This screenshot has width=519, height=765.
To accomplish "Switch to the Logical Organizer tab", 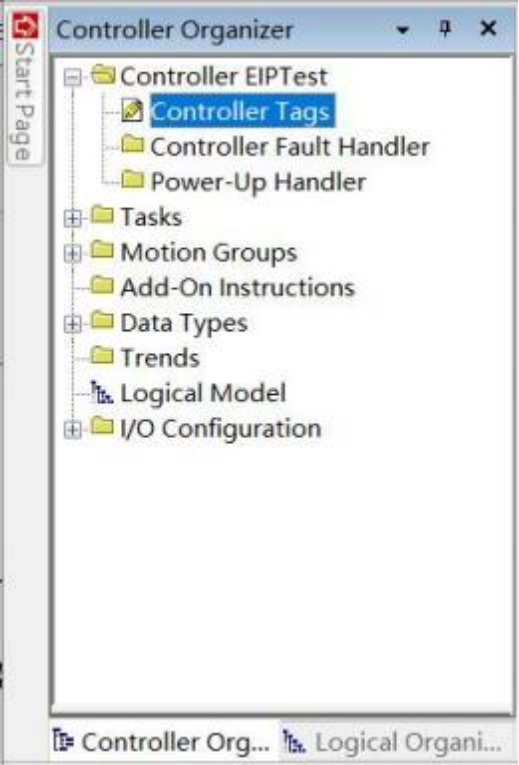I will [393, 743].
